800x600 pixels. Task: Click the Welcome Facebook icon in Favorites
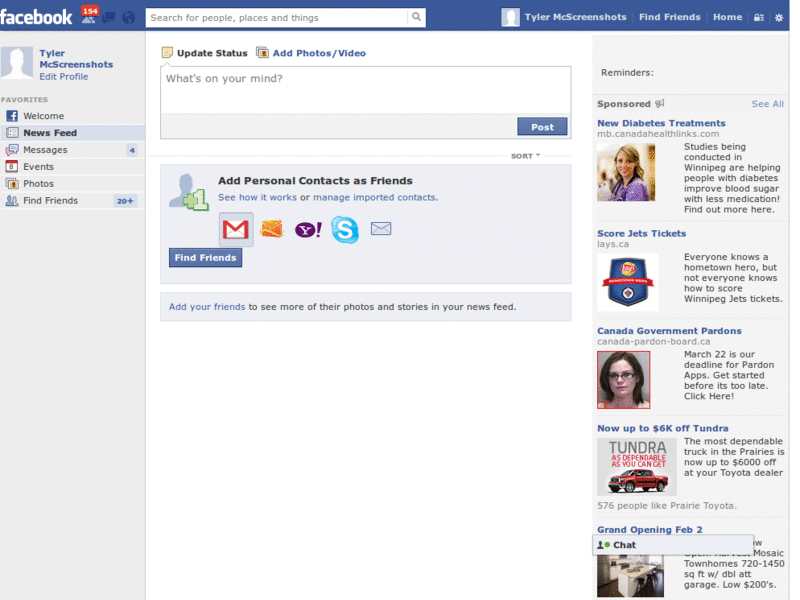pyautogui.click(x=12, y=116)
